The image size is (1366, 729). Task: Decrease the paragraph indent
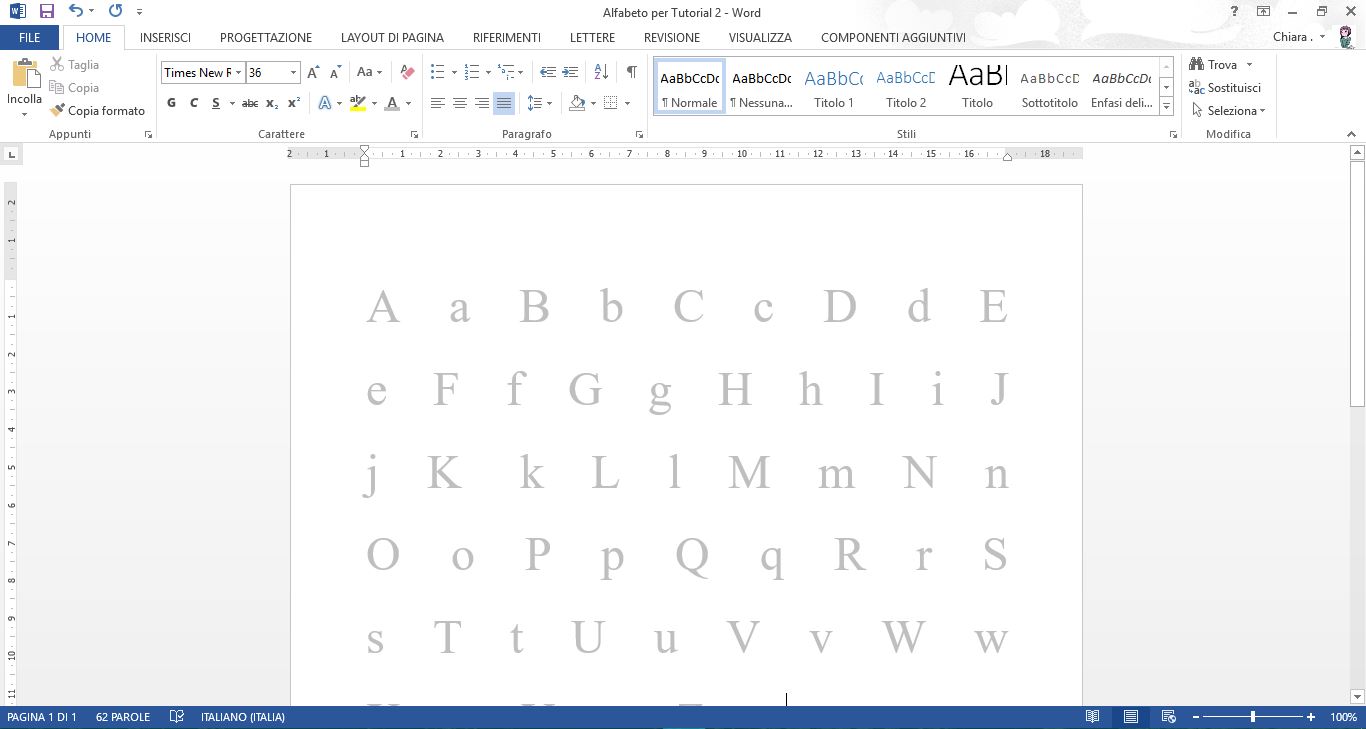pos(548,72)
